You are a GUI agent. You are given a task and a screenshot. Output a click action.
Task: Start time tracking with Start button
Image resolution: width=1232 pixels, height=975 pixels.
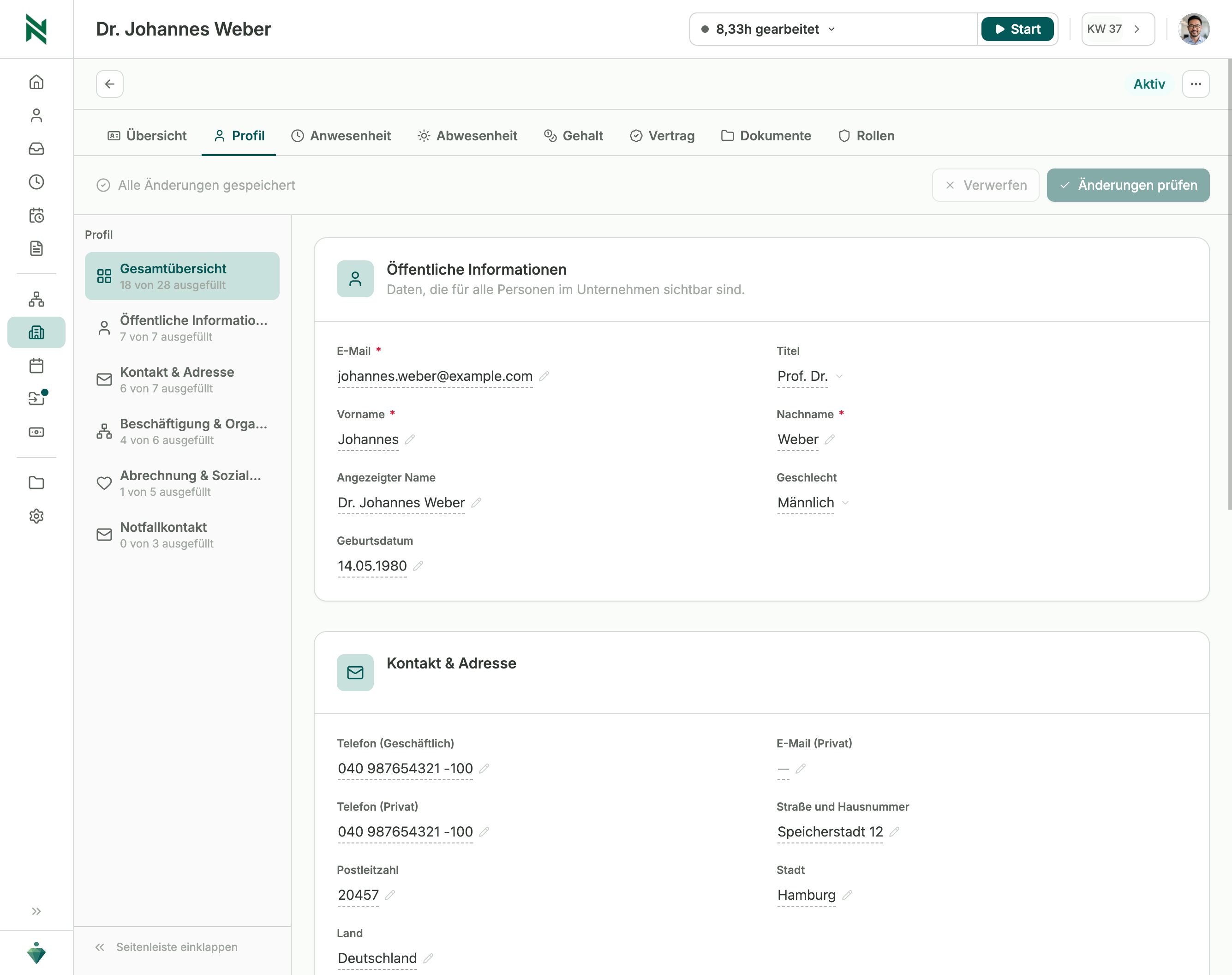(x=1017, y=29)
